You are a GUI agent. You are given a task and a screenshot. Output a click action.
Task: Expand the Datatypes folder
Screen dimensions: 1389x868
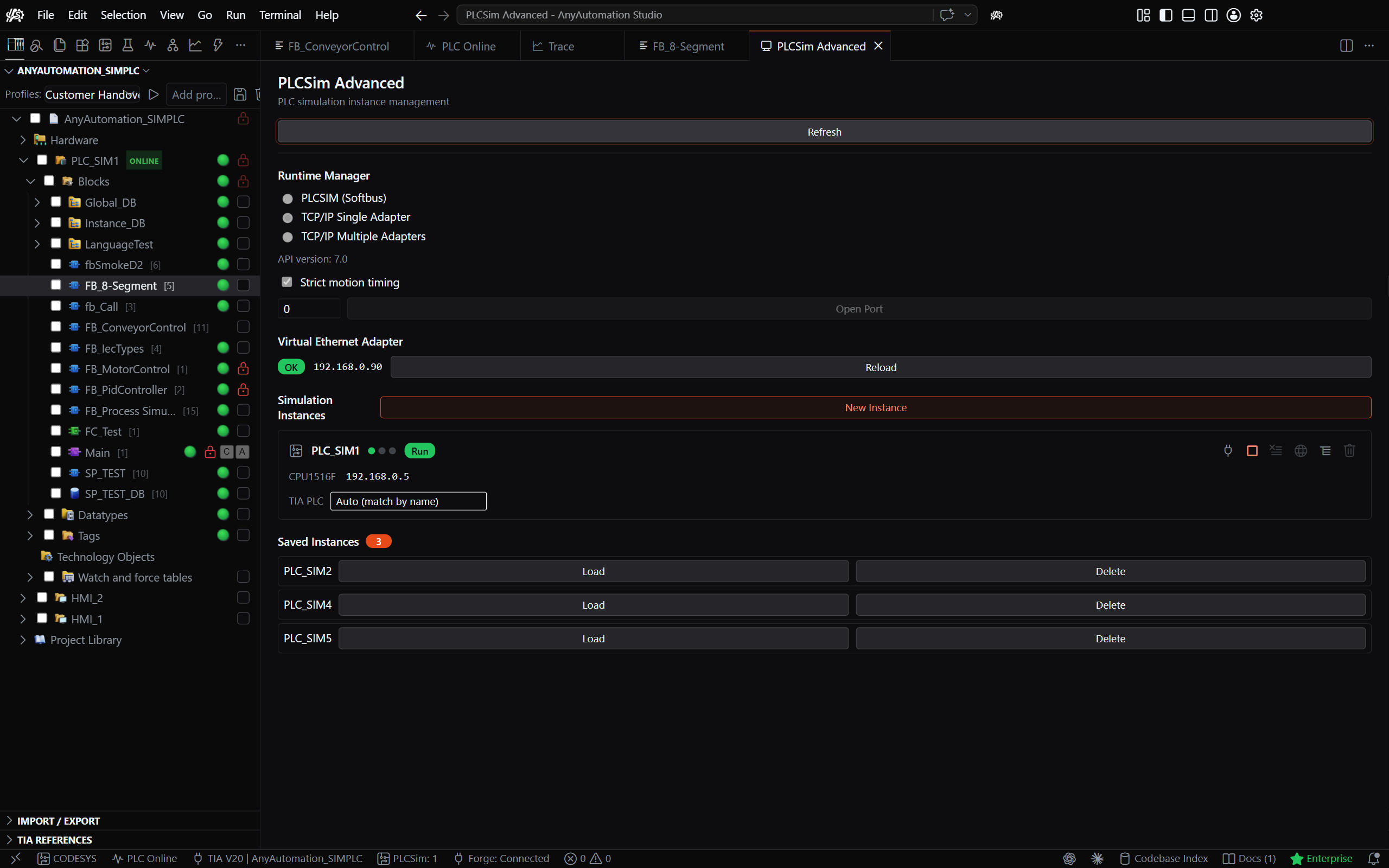tap(30, 514)
